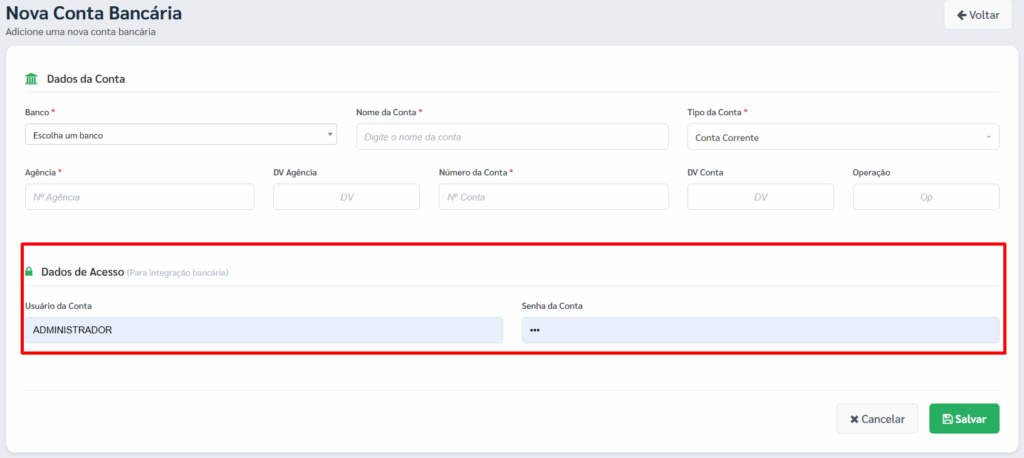The width and height of the screenshot is (1024, 458).
Task: Click the Nova Conta Bancária page heading
Action: pyautogui.click(x=94, y=14)
